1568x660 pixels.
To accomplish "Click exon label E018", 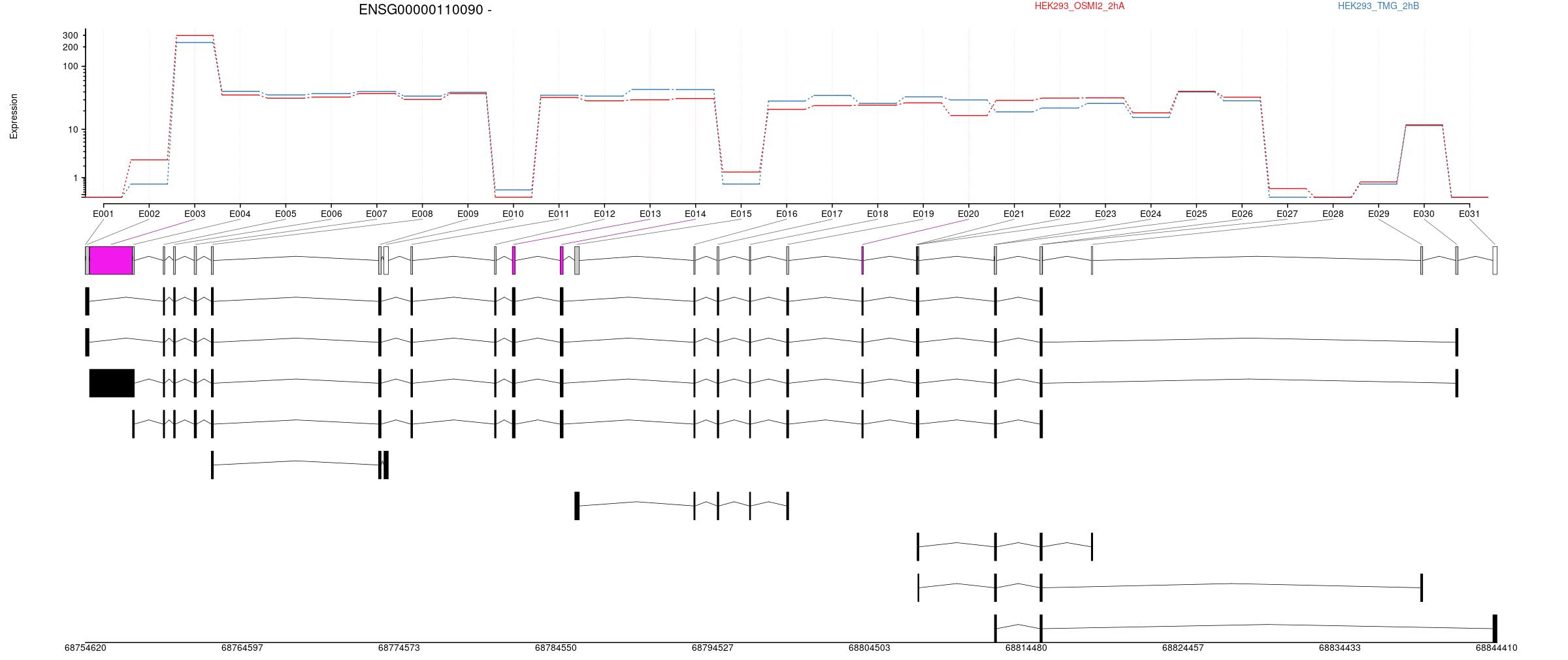I will (877, 214).
